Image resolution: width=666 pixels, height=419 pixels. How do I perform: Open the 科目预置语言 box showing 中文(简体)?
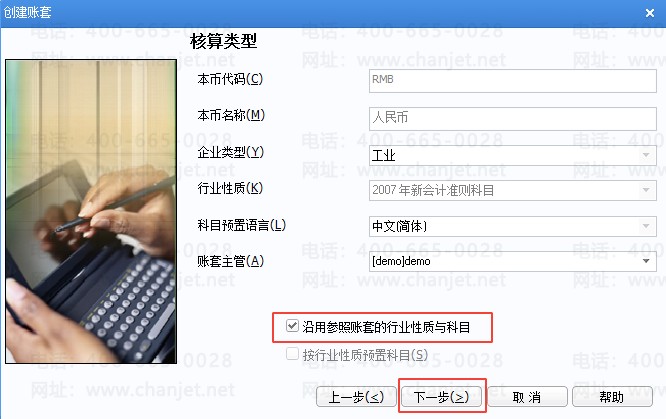(513, 226)
